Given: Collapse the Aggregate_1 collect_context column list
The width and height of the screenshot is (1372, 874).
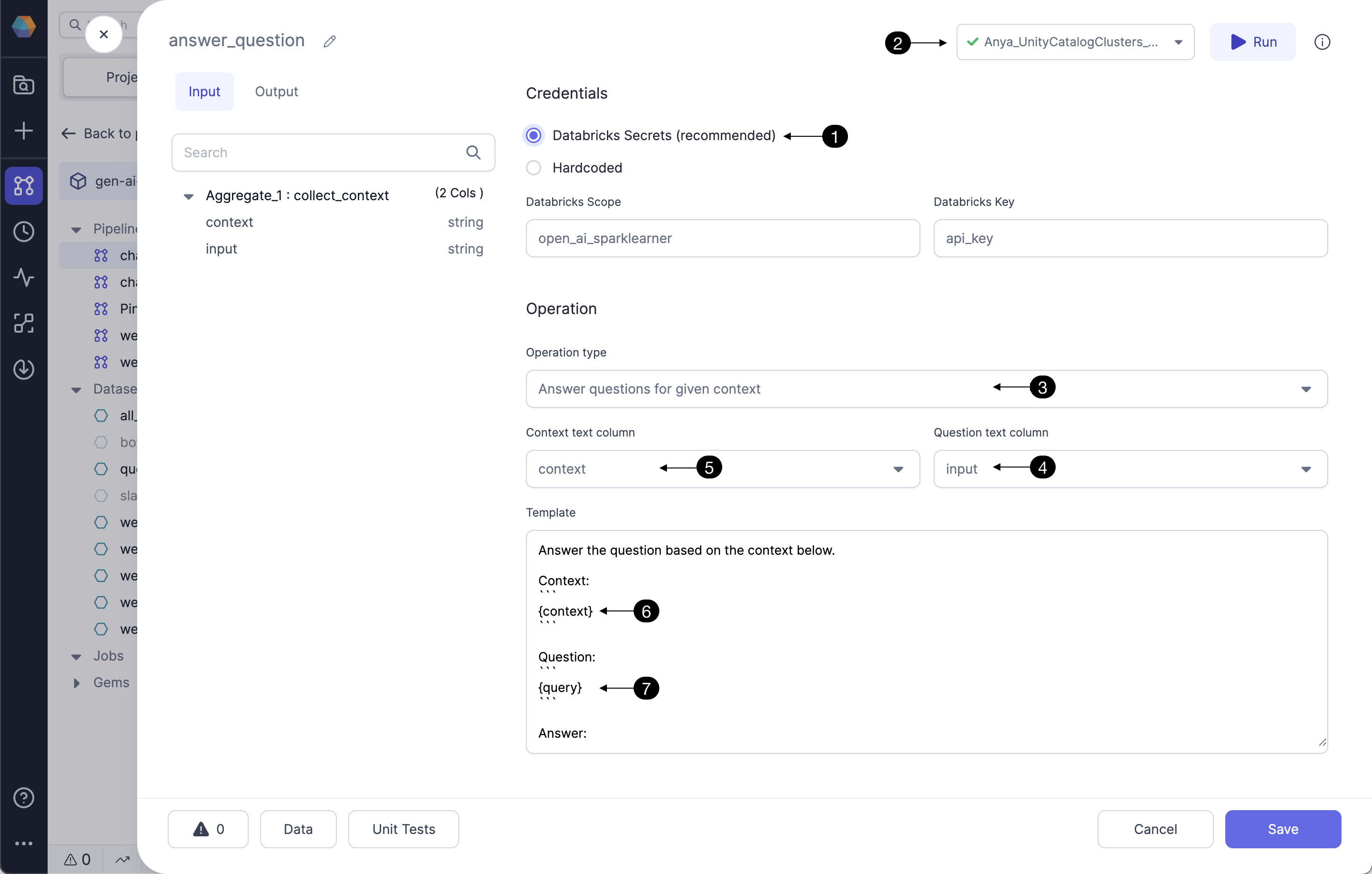Looking at the screenshot, I should coord(188,195).
